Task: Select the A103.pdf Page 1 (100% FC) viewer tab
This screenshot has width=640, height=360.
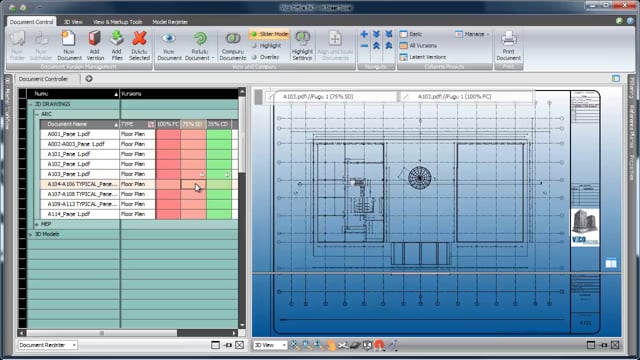Action: (x=466, y=97)
